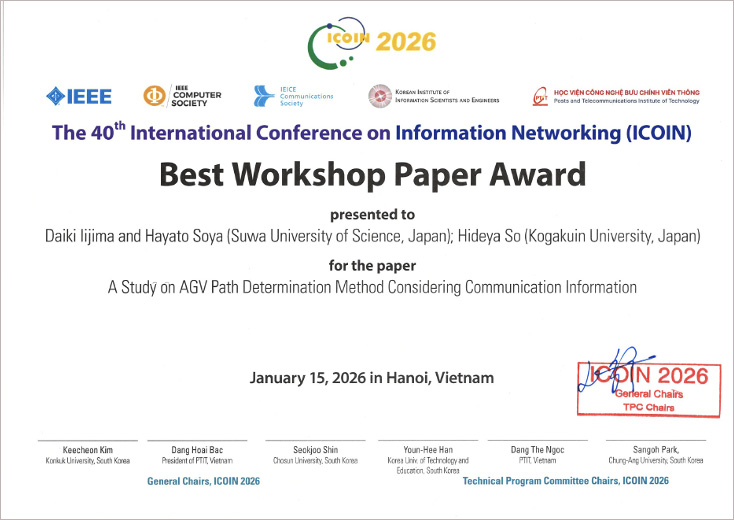Viewport: 734px width, 520px height.
Task: Click the name Sangoh Park
Action: click(x=655, y=450)
